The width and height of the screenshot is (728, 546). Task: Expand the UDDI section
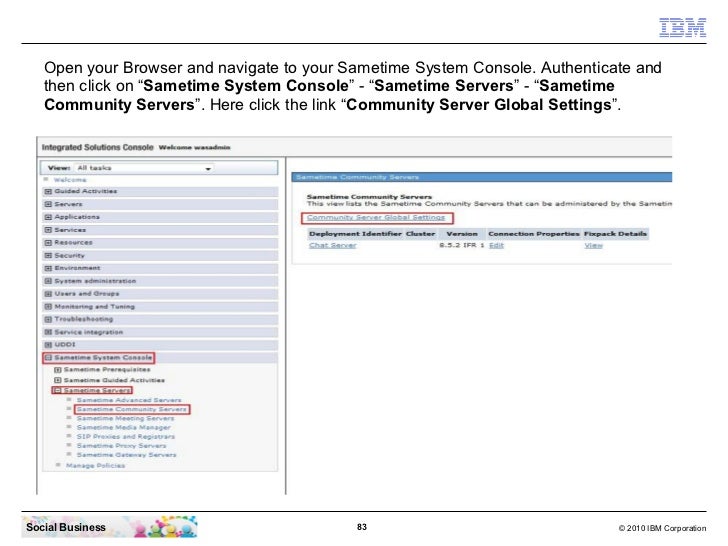point(48,344)
